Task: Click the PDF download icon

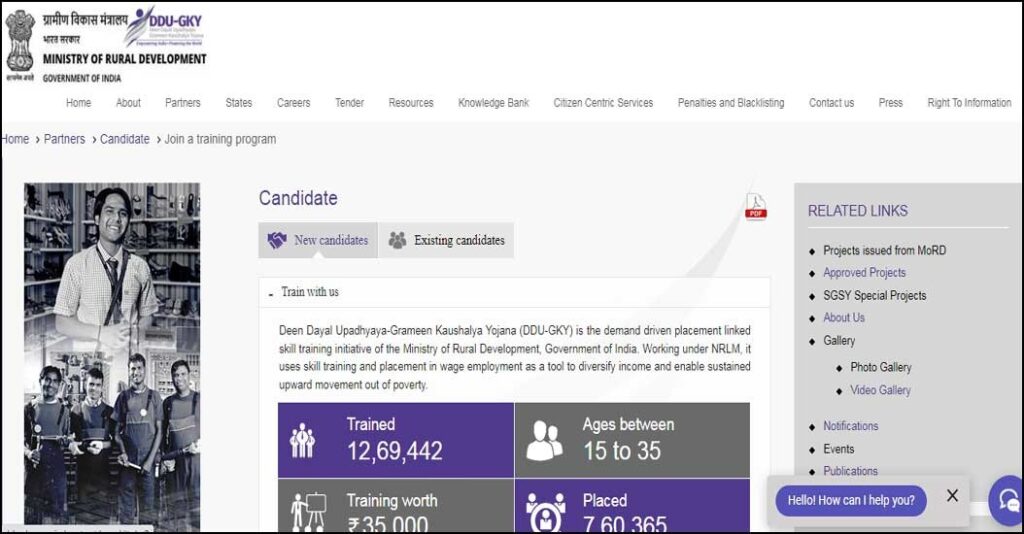Action: click(x=756, y=207)
